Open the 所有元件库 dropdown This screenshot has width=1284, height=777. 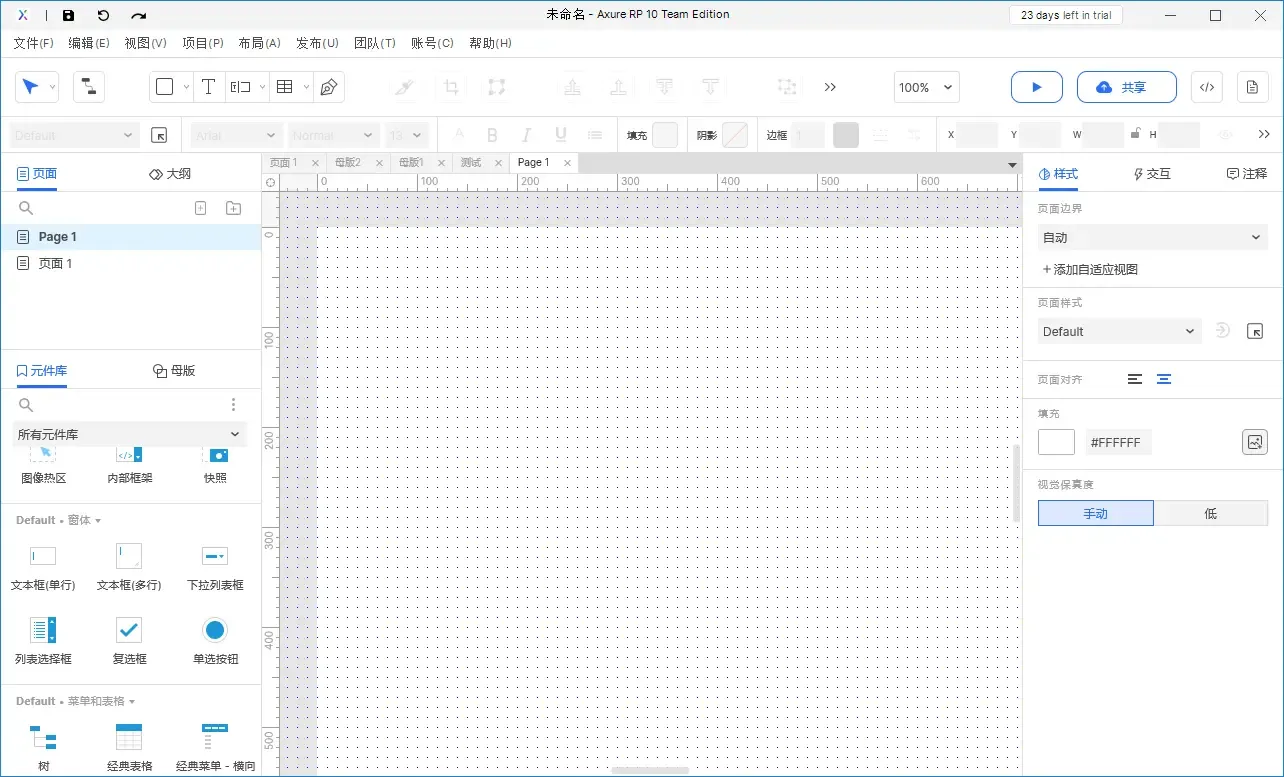[x=130, y=434]
